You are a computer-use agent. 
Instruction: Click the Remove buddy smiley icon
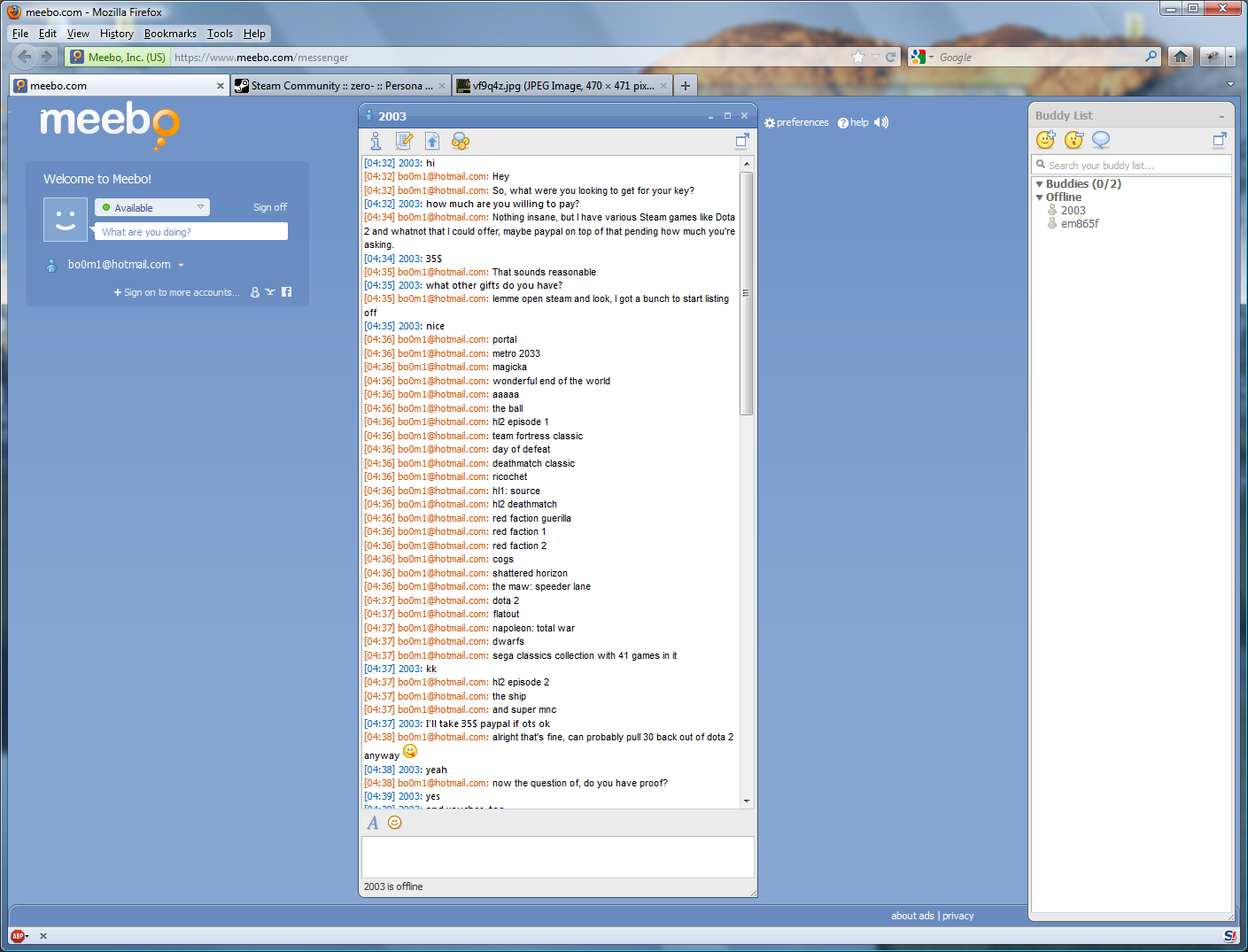pyautogui.click(x=1074, y=140)
